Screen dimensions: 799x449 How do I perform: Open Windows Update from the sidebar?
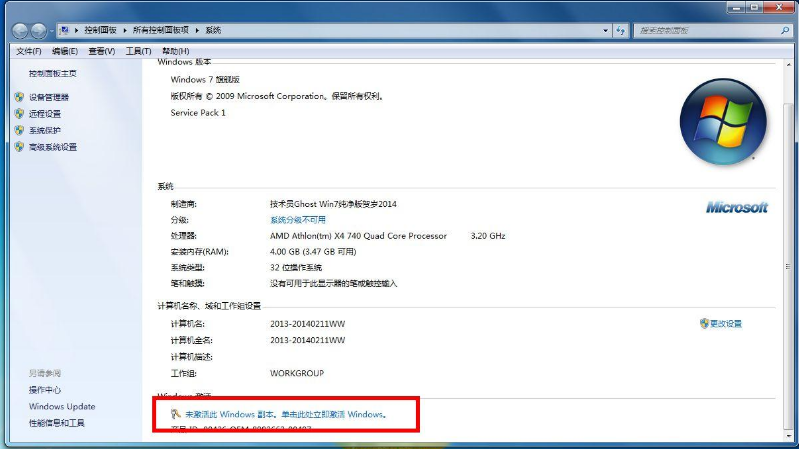pyautogui.click(x=62, y=407)
